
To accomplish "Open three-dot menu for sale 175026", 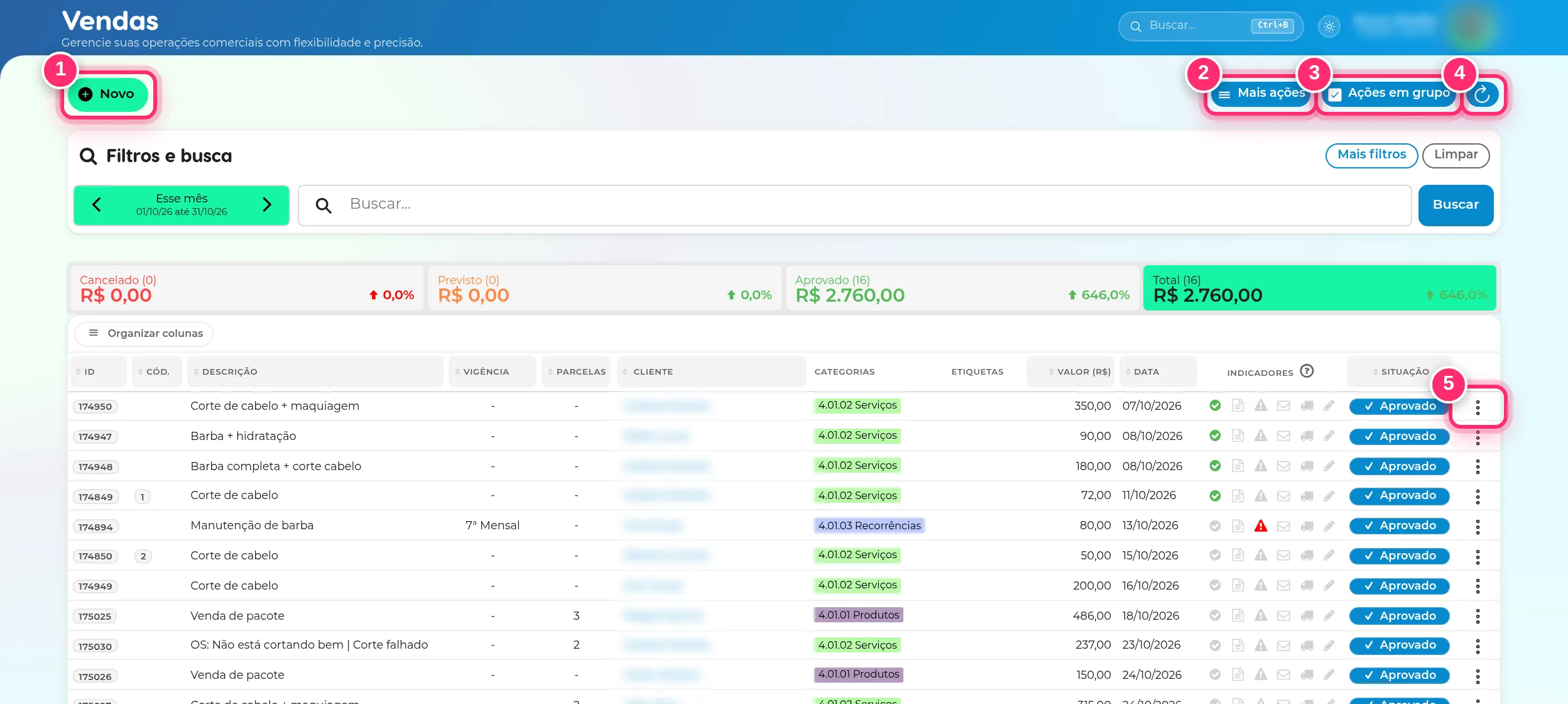I will point(1478,676).
